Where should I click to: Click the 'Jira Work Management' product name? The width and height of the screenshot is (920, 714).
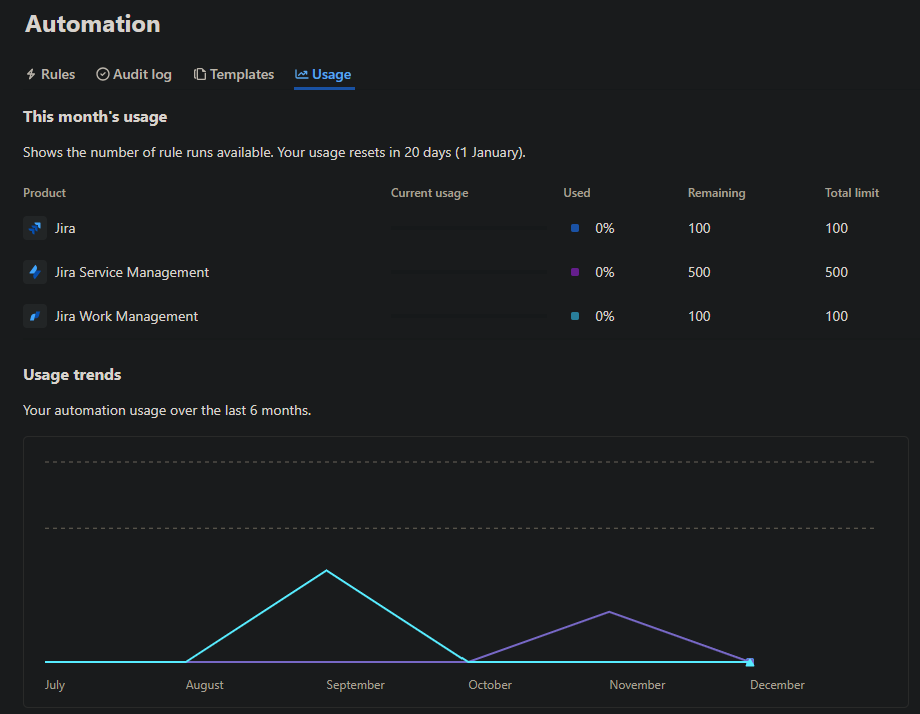pyautogui.click(x=127, y=316)
